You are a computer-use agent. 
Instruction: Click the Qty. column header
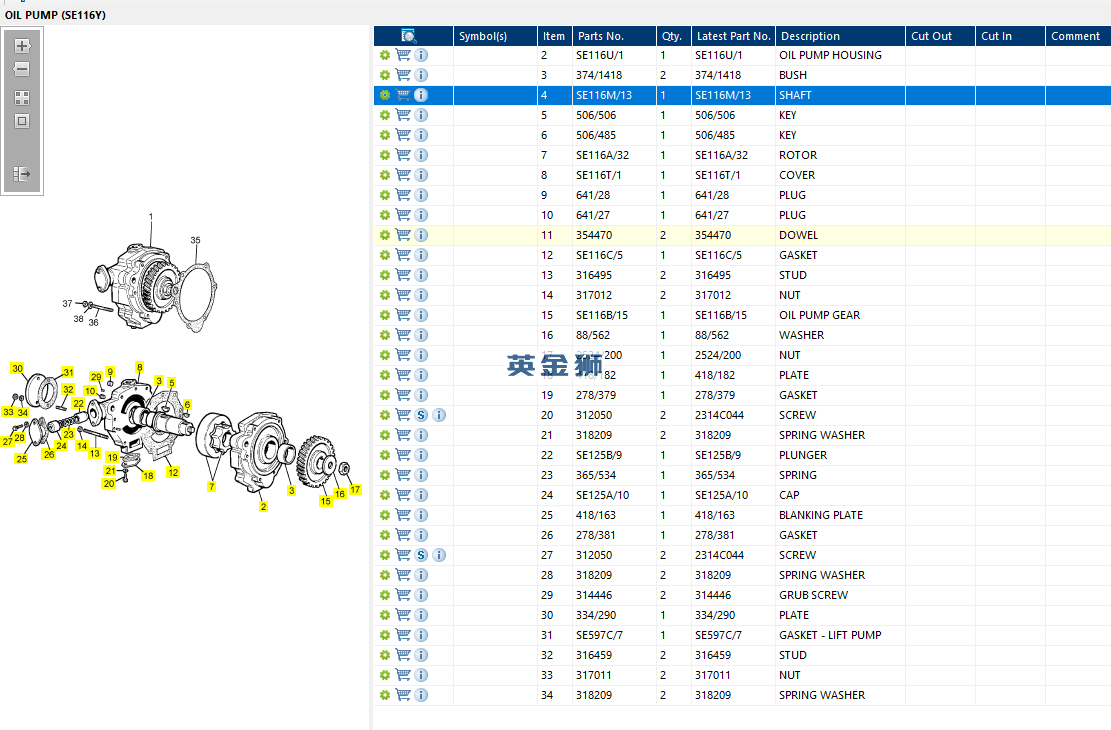pyautogui.click(x=673, y=36)
